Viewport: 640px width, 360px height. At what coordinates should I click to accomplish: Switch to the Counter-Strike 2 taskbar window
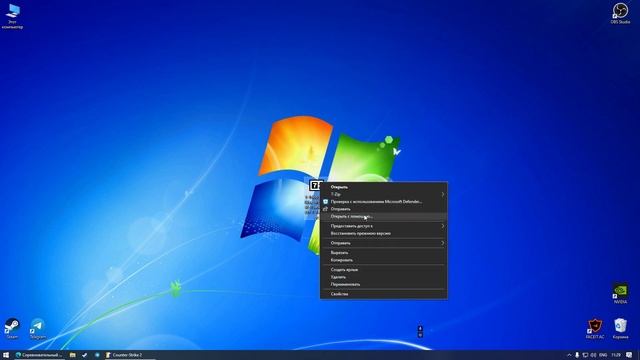coord(130,355)
